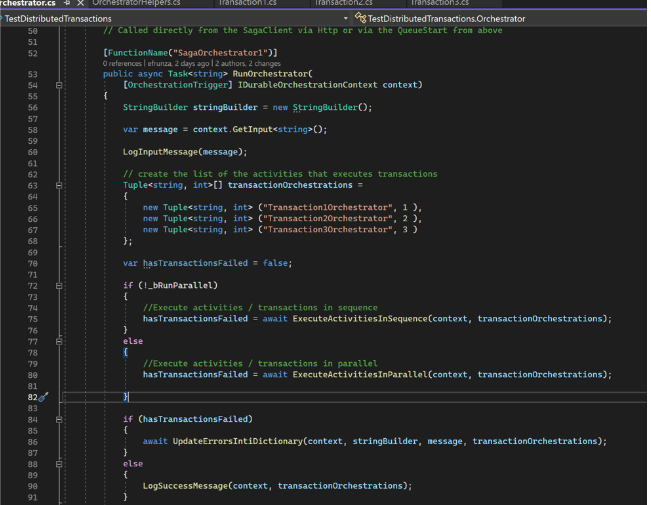Image resolution: width=651 pixels, height=505 pixels.
Task: Click "Transaction2Orchestrator" string on line 66
Action: point(328,218)
